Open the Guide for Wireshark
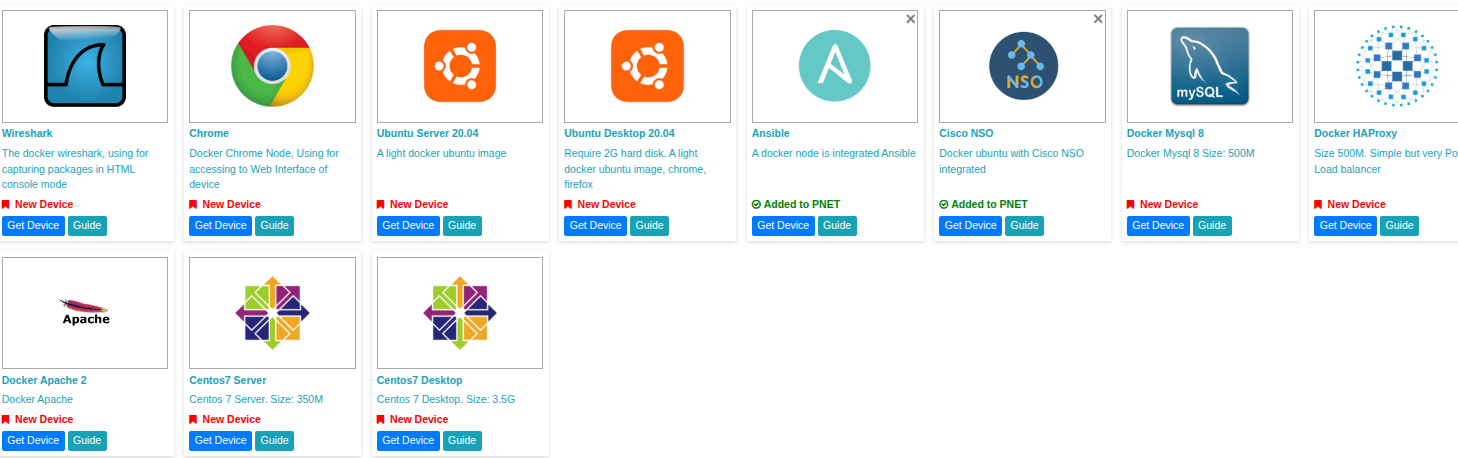 87,225
